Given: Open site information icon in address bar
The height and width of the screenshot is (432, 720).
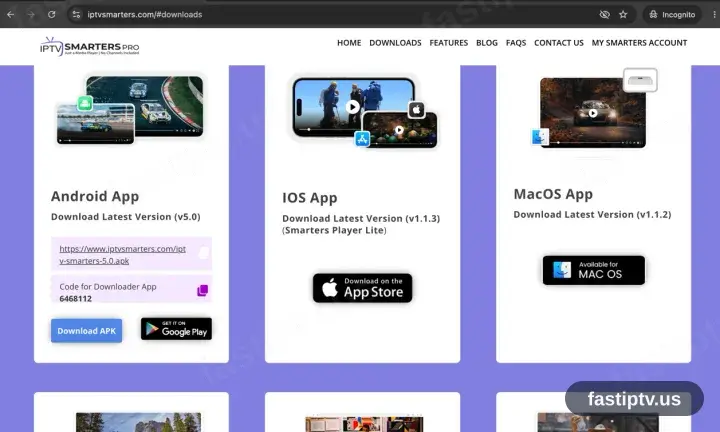Looking at the screenshot, I should click(x=76, y=15).
